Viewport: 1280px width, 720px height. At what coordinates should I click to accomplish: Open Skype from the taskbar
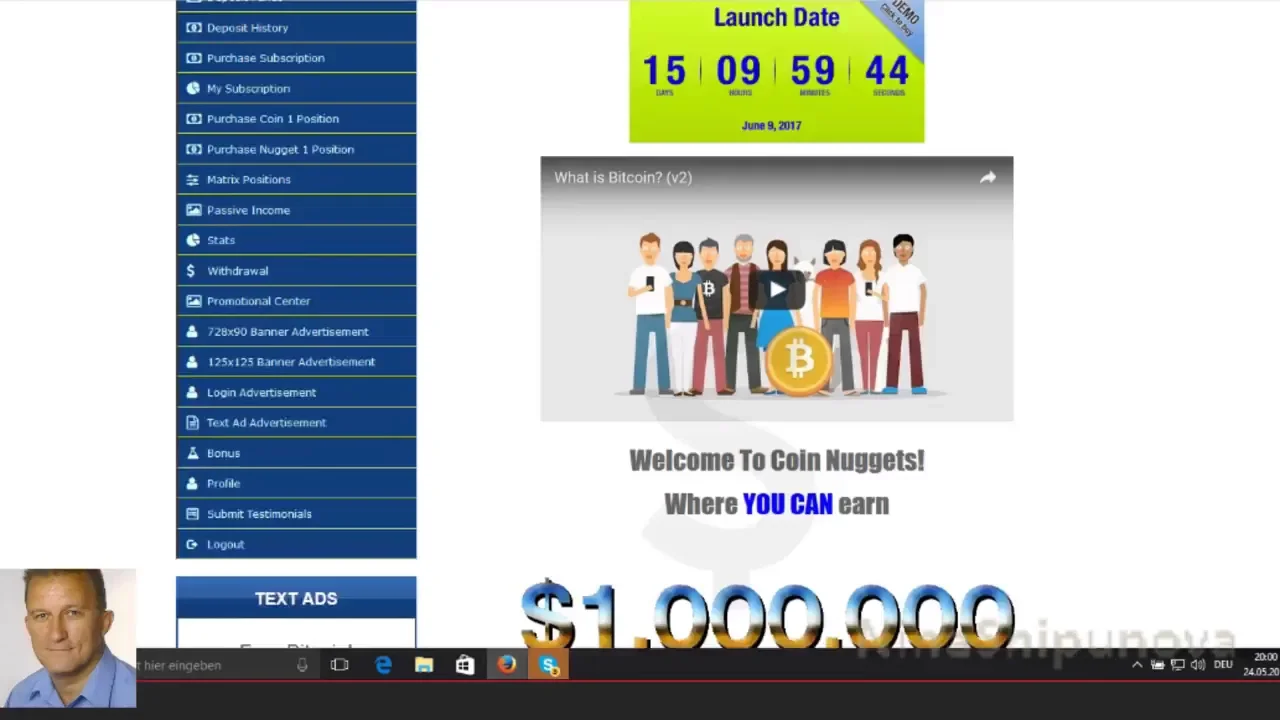[x=549, y=665]
